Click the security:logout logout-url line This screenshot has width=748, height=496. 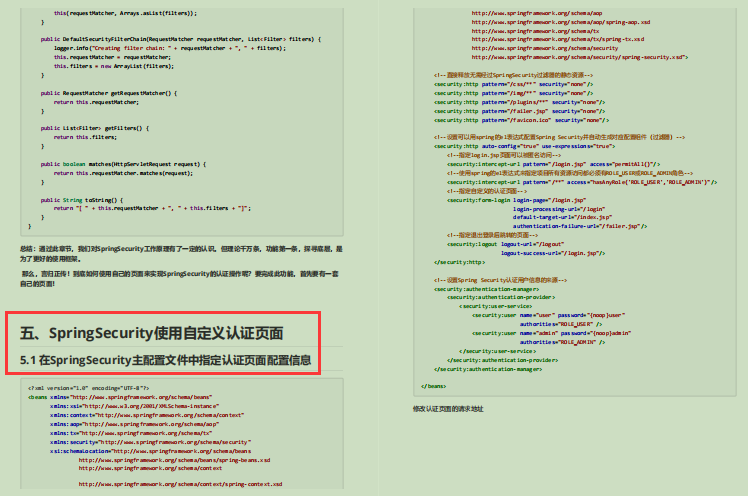506,244
